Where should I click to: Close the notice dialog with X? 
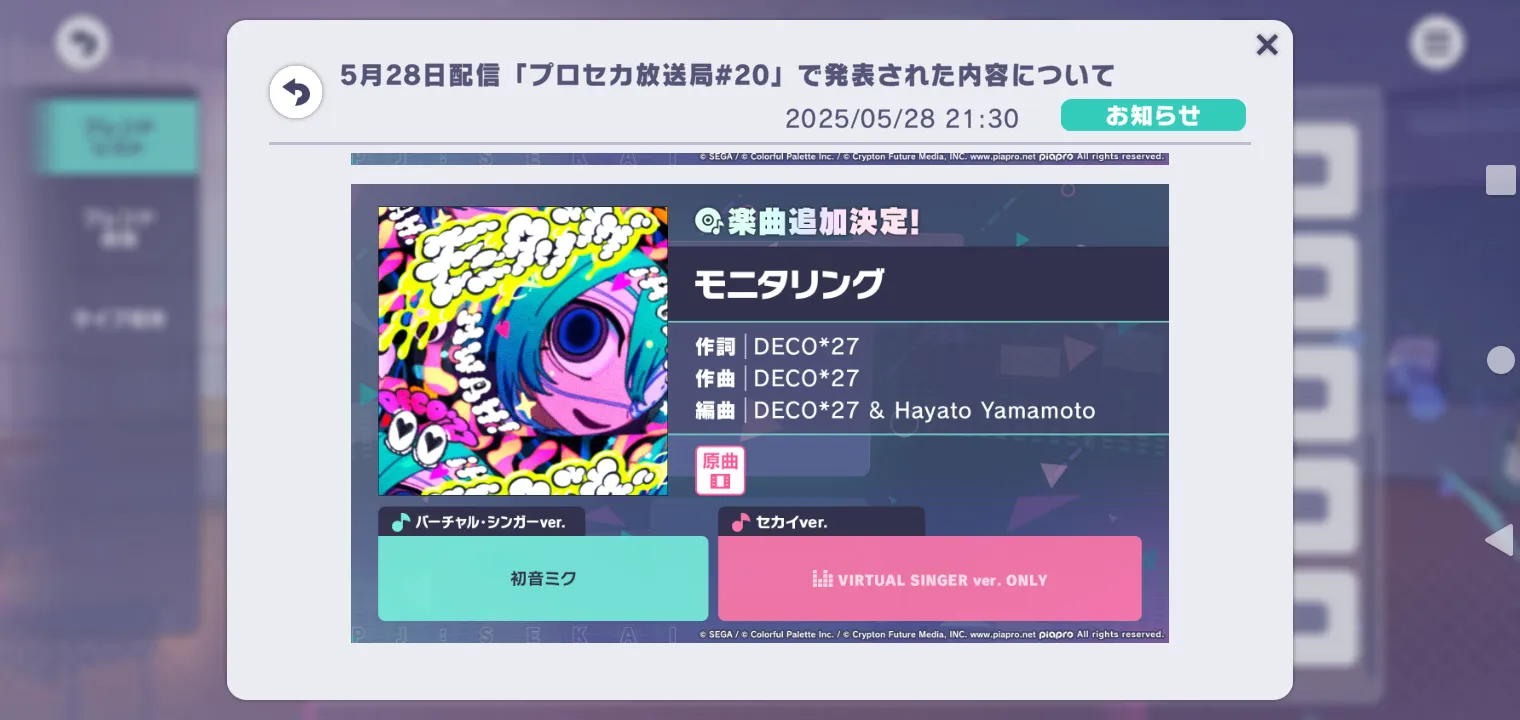(1267, 45)
